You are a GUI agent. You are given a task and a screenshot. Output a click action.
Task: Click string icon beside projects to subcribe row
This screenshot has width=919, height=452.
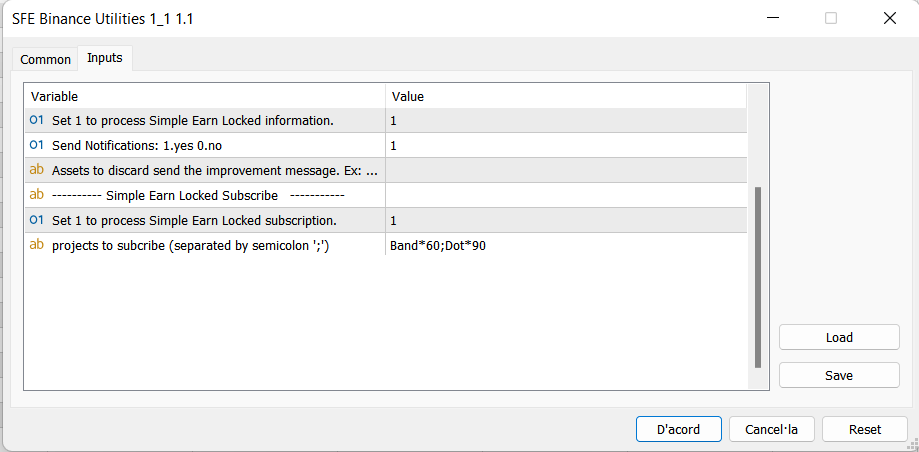click(x=36, y=245)
